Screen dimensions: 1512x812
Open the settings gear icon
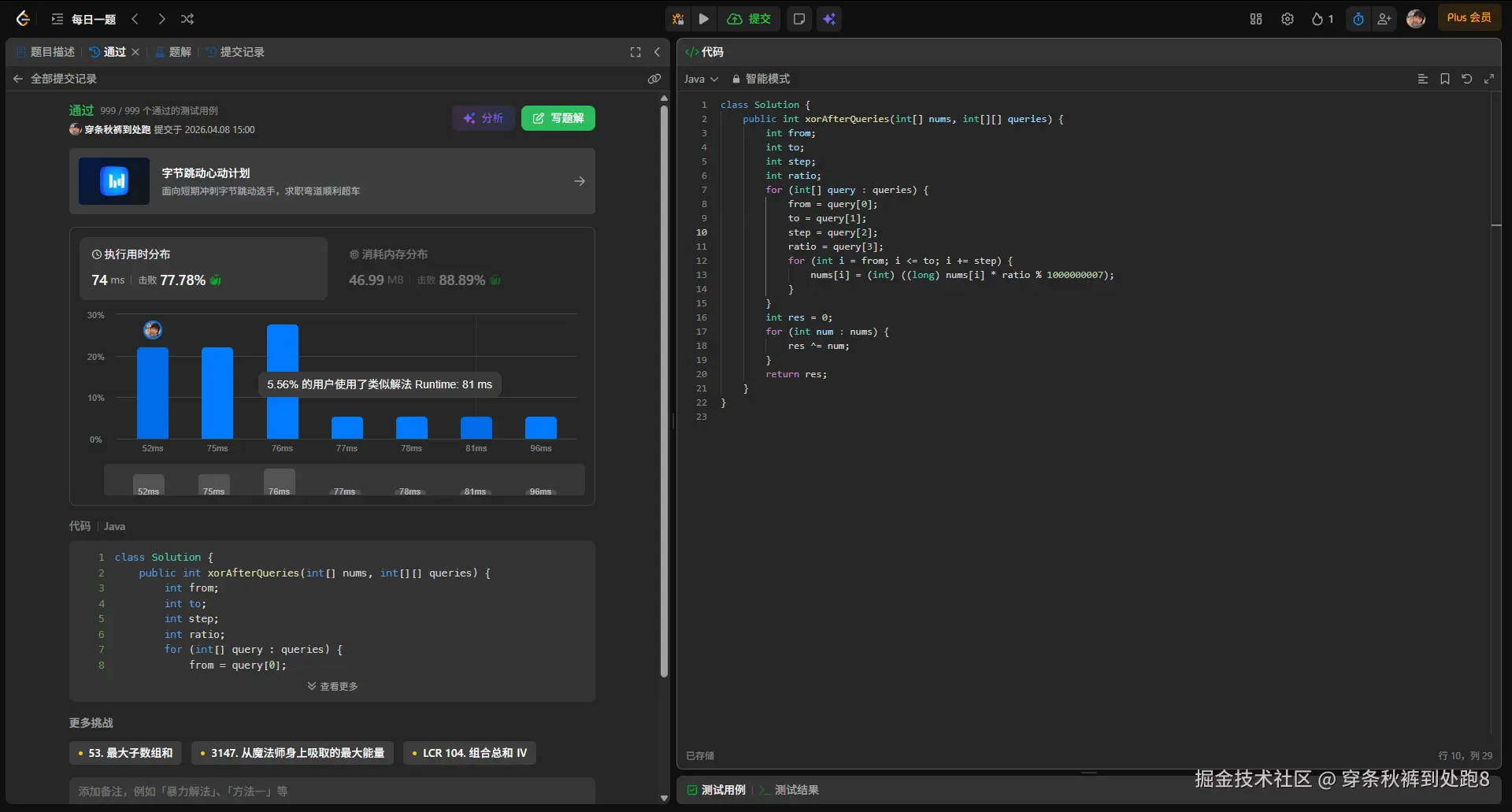click(1288, 19)
